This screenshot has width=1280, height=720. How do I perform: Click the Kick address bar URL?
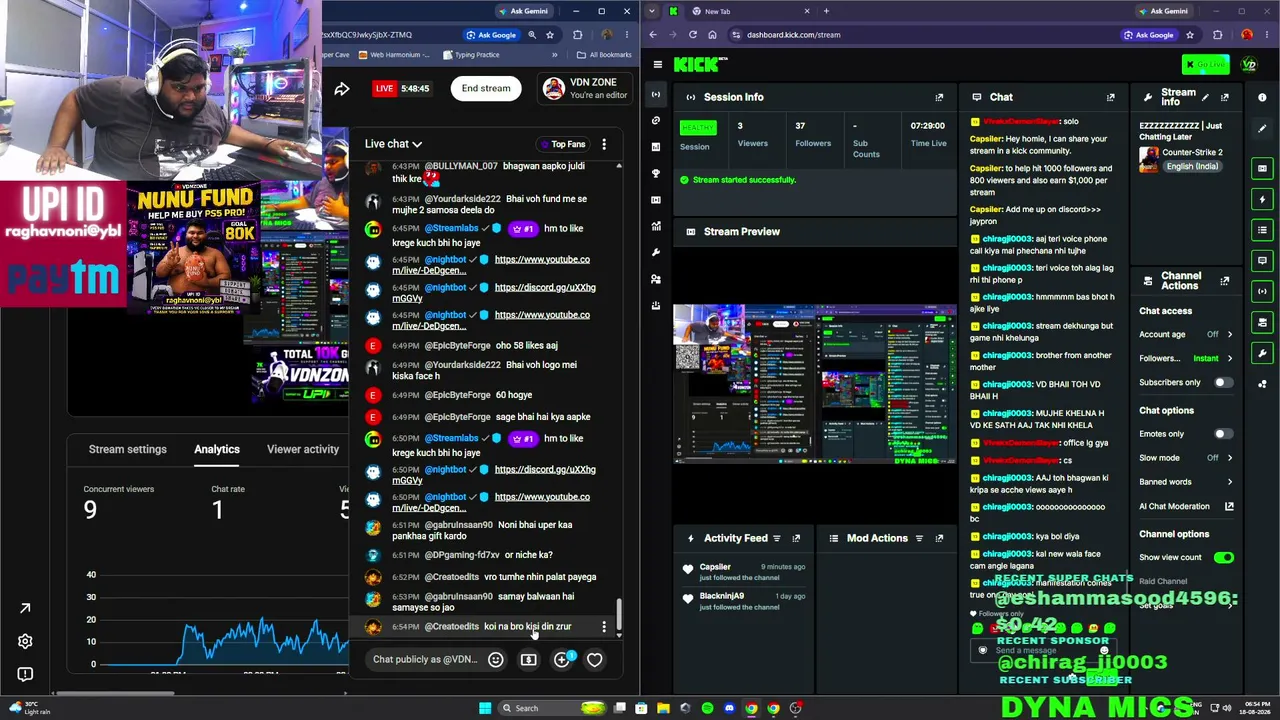pos(793,35)
